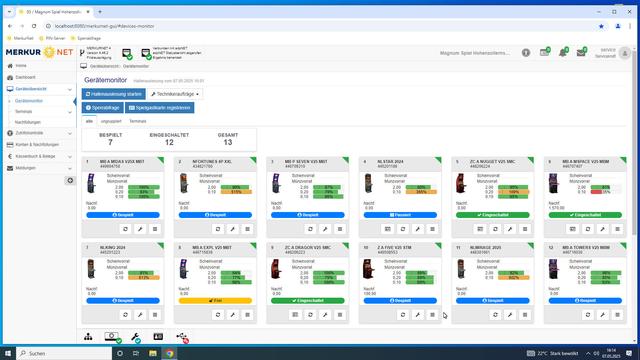This screenshot has height=360, width=640.
Task: Expand Kassenbuch & Belege chevron
Action: coord(70,157)
